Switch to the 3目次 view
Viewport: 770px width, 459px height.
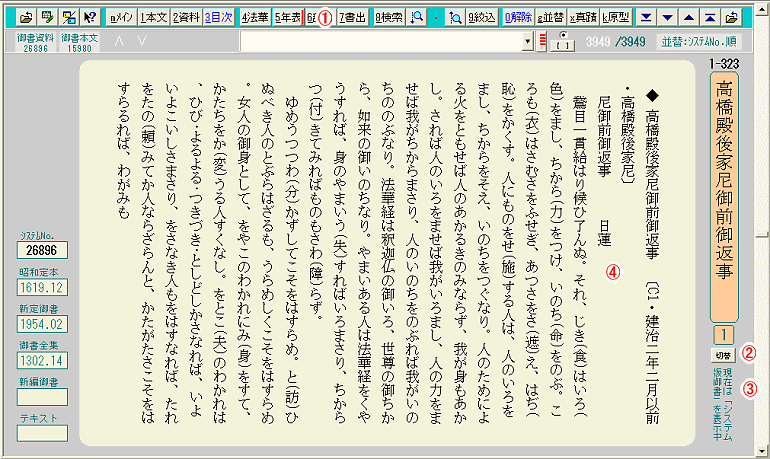click(217, 17)
